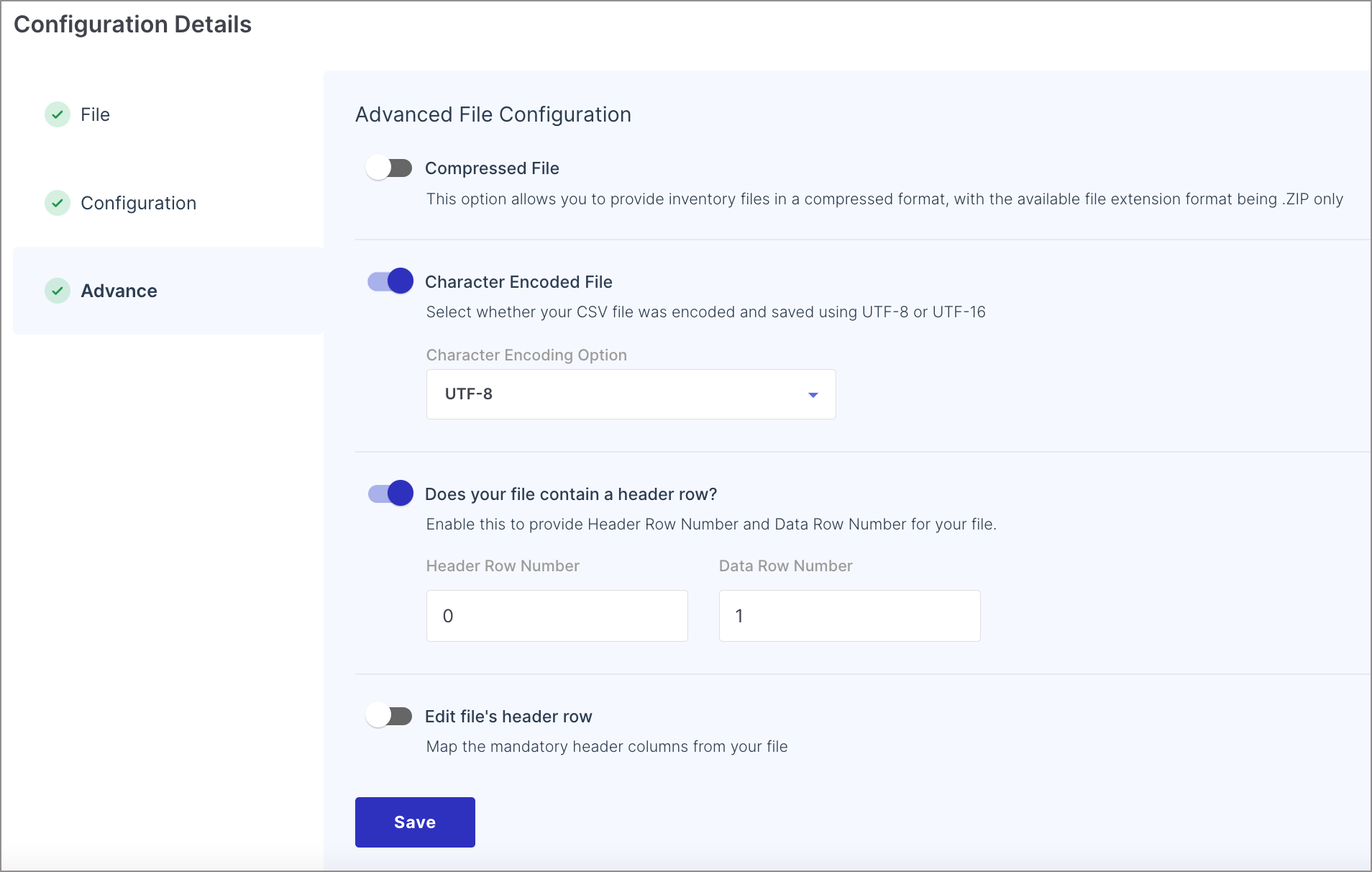Click the Data Row Number label
Viewport: 1372px width, 872px height.
[785, 566]
